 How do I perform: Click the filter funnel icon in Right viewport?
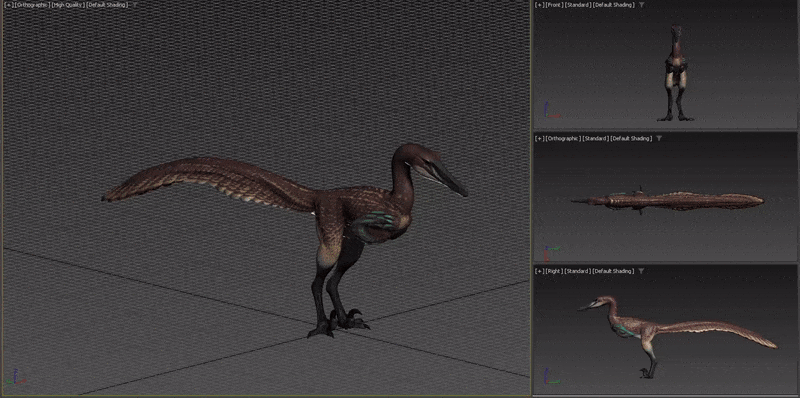(x=641, y=271)
